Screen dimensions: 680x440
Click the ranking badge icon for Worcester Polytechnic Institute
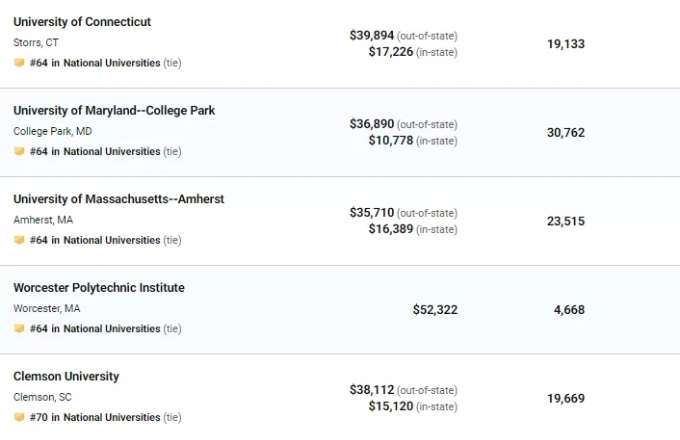(x=19, y=329)
